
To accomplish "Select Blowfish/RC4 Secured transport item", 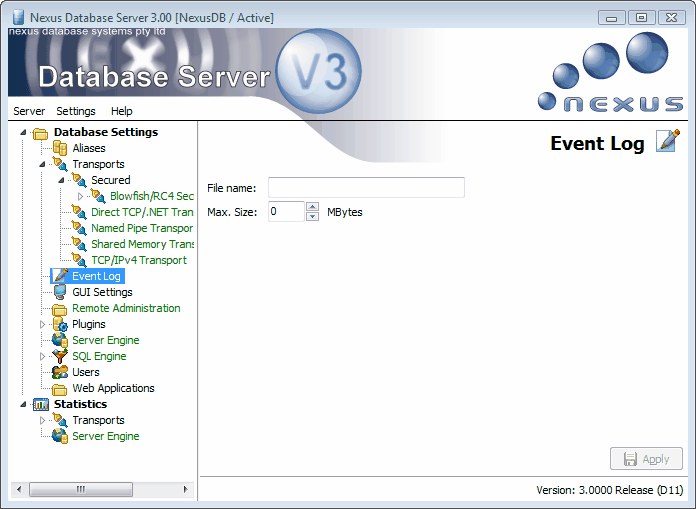I will [151, 196].
